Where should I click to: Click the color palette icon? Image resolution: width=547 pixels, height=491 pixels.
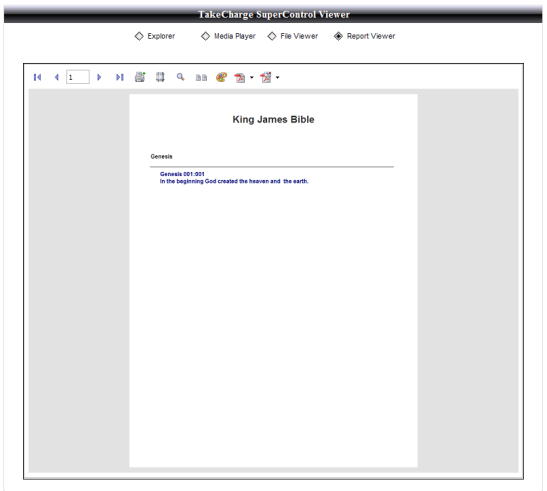(x=222, y=77)
